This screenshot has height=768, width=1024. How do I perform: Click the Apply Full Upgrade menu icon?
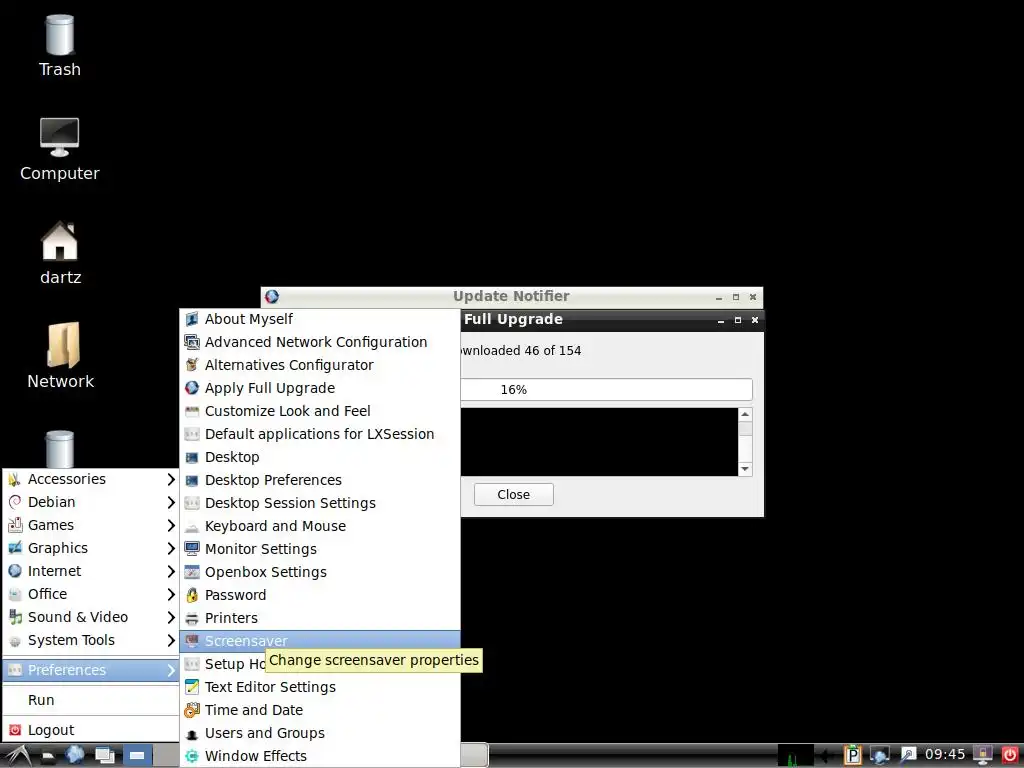point(191,388)
